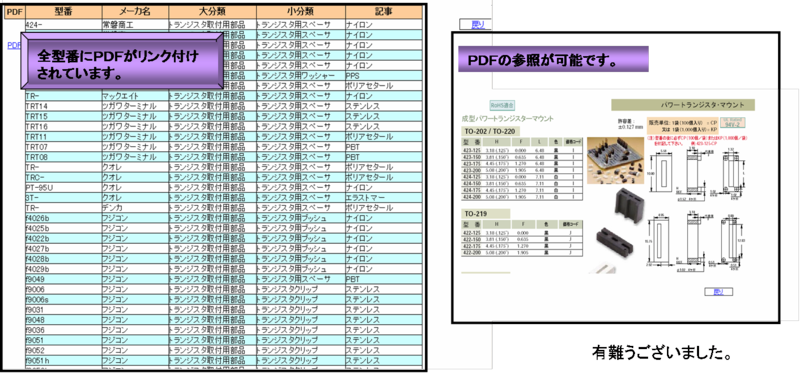800x373 pixels.
Task: Click the f9051 model number cell
Action: point(63,341)
